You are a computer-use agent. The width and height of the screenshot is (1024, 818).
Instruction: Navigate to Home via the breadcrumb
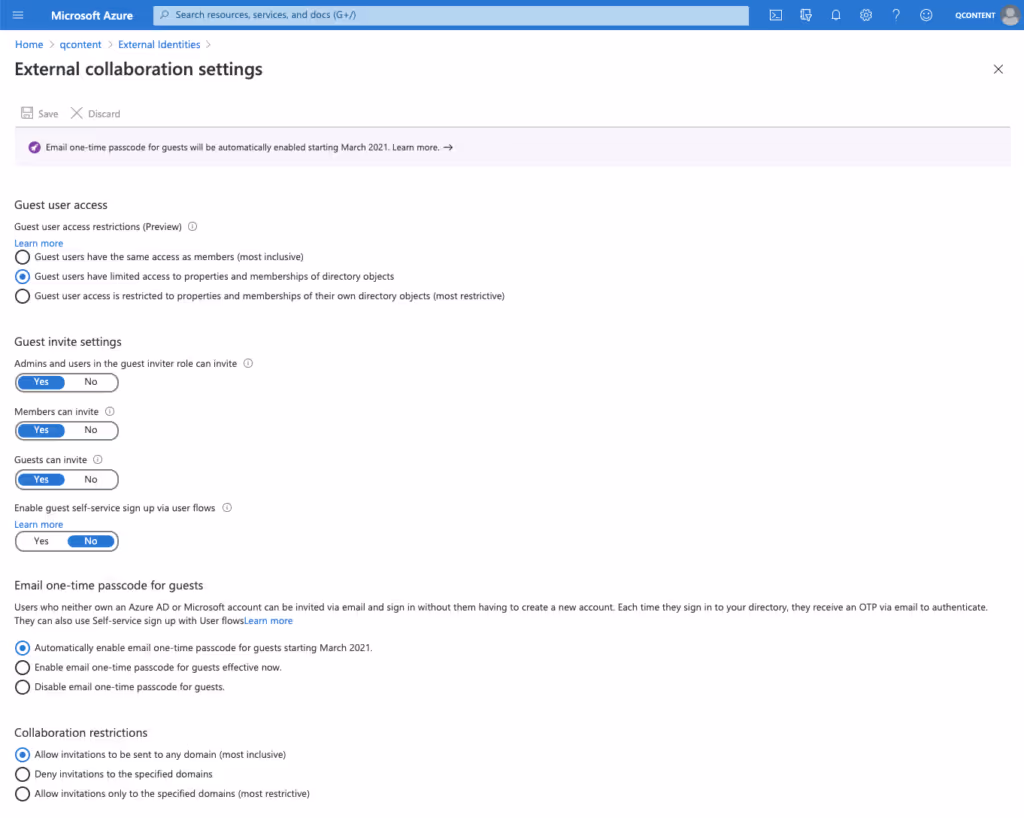pyautogui.click(x=28, y=44)
